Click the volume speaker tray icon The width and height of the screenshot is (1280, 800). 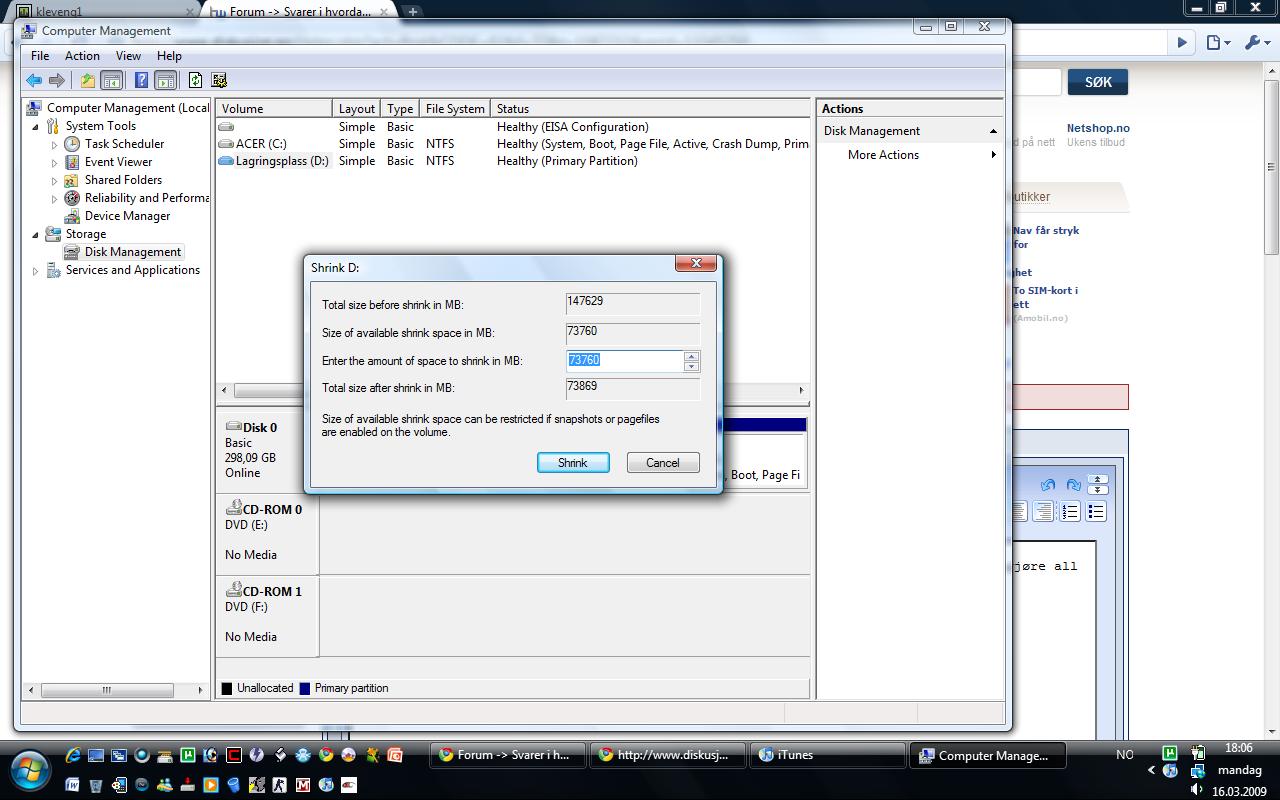coord(1196,790)
